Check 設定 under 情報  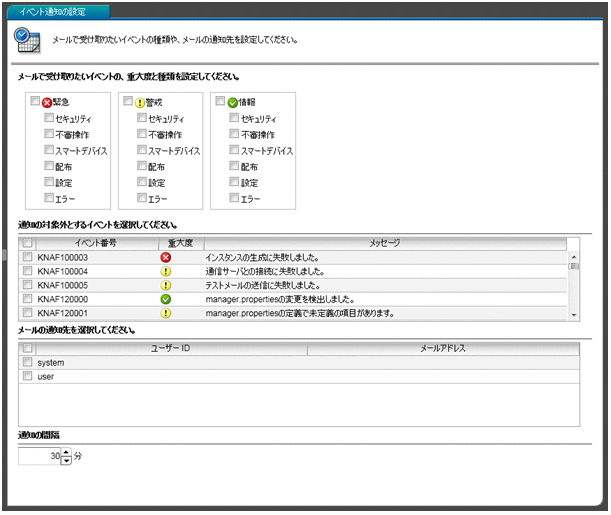[234, 182]
